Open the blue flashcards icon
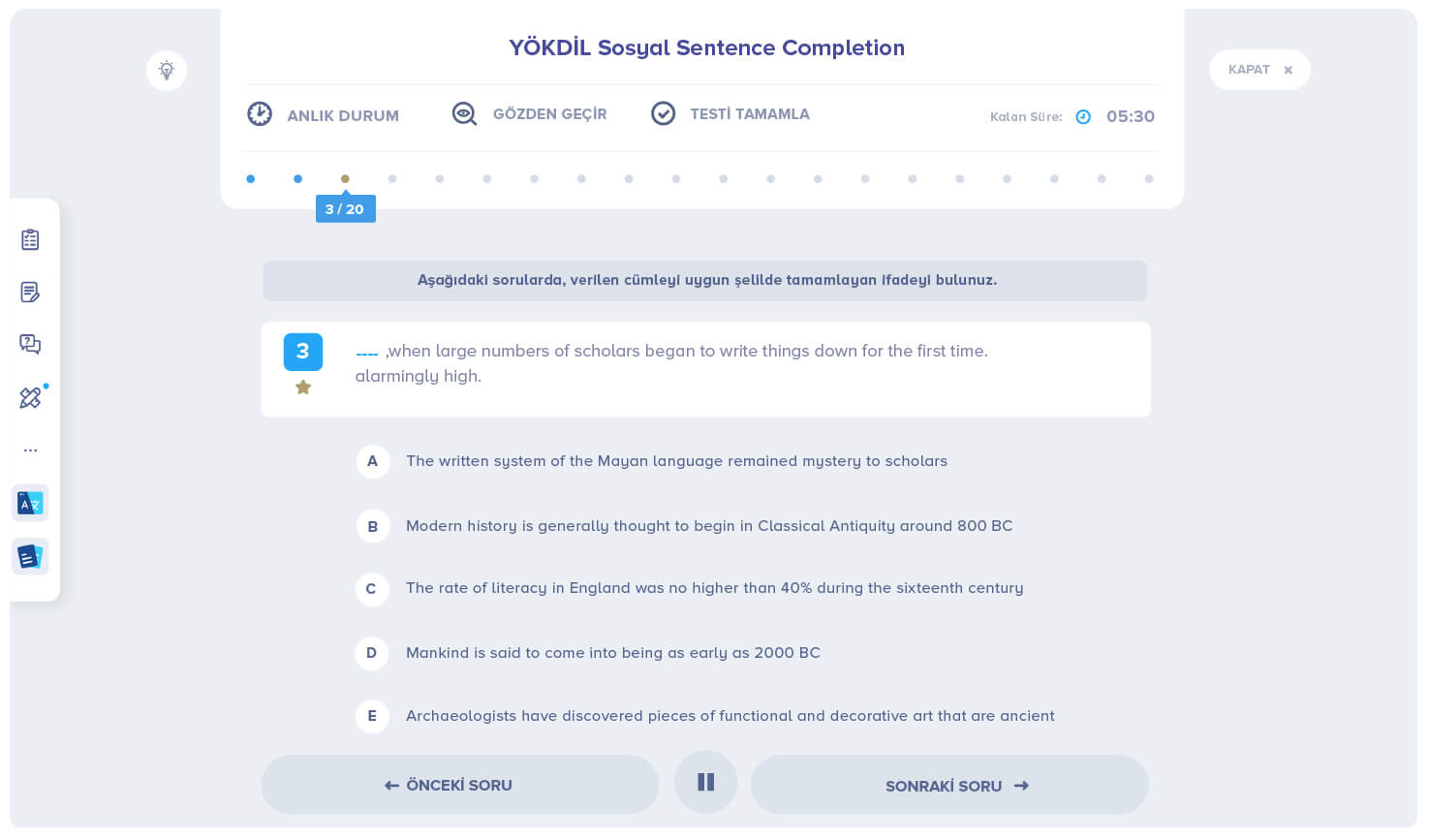Viewport: 1429px width, 840px height. tap(30, 556)
